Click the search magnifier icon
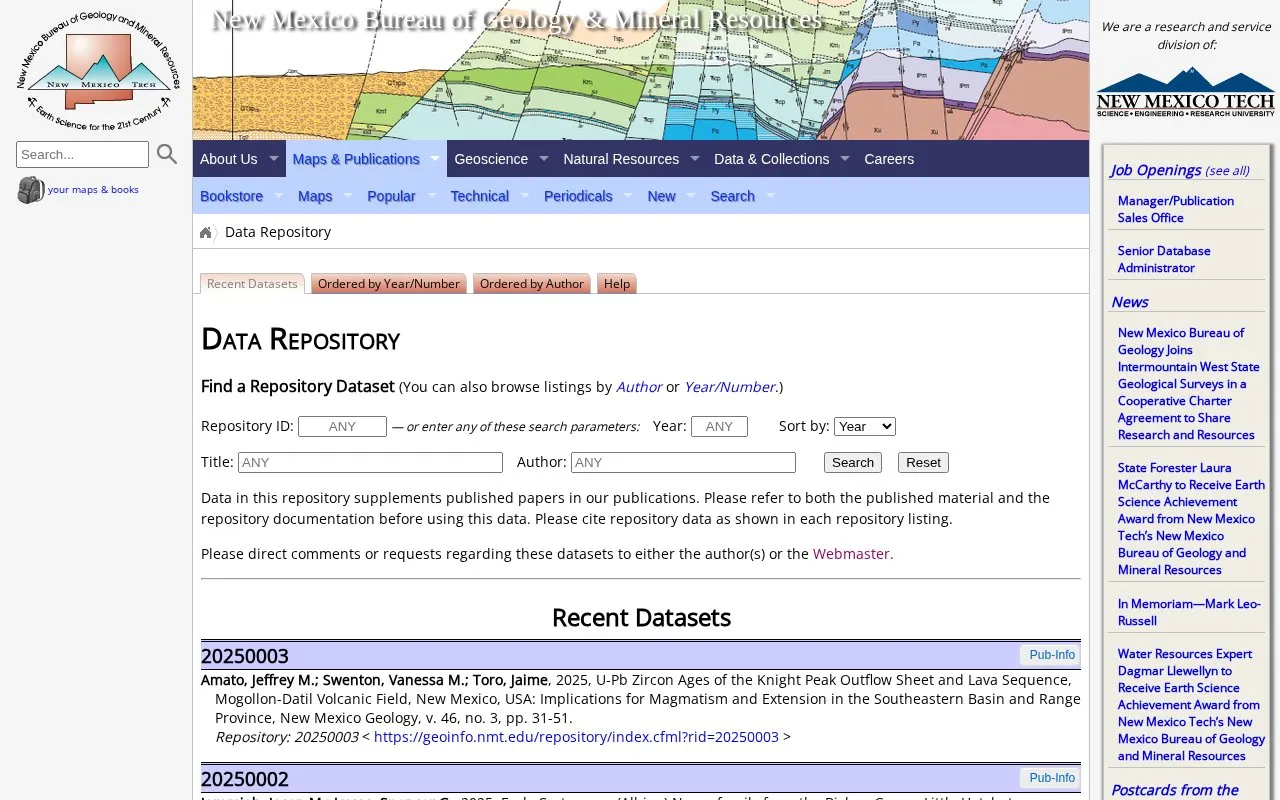 [x=167, y=154]
